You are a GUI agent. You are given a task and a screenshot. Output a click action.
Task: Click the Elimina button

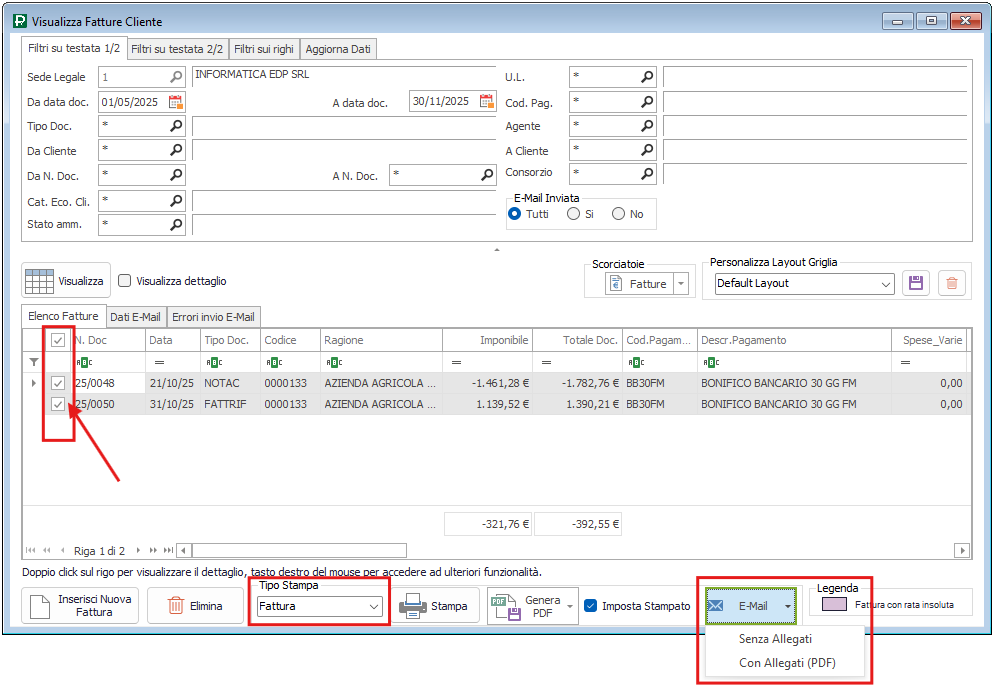pos(195,606)
